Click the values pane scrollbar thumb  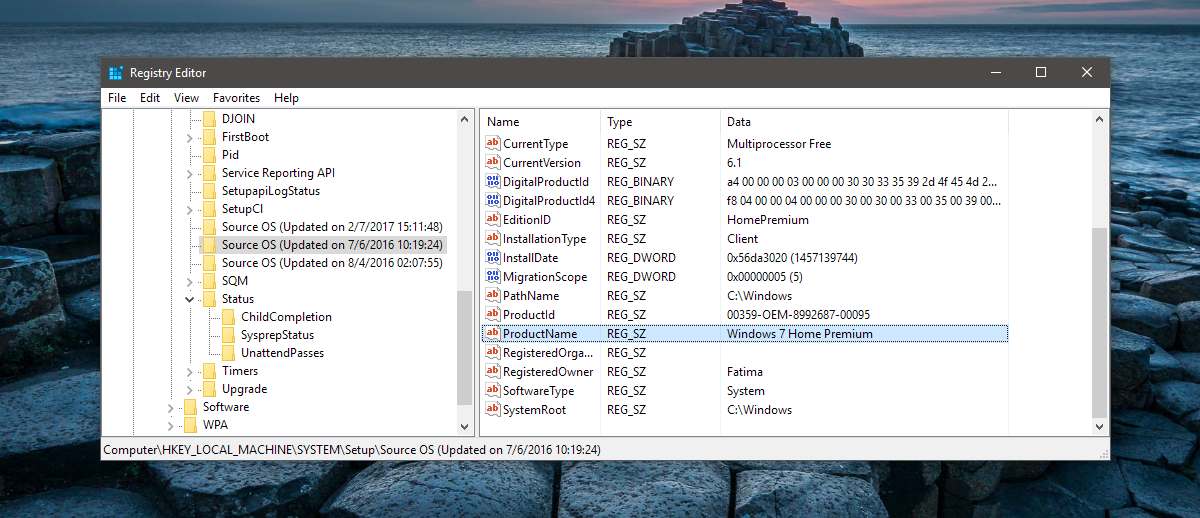[1100, 322]
